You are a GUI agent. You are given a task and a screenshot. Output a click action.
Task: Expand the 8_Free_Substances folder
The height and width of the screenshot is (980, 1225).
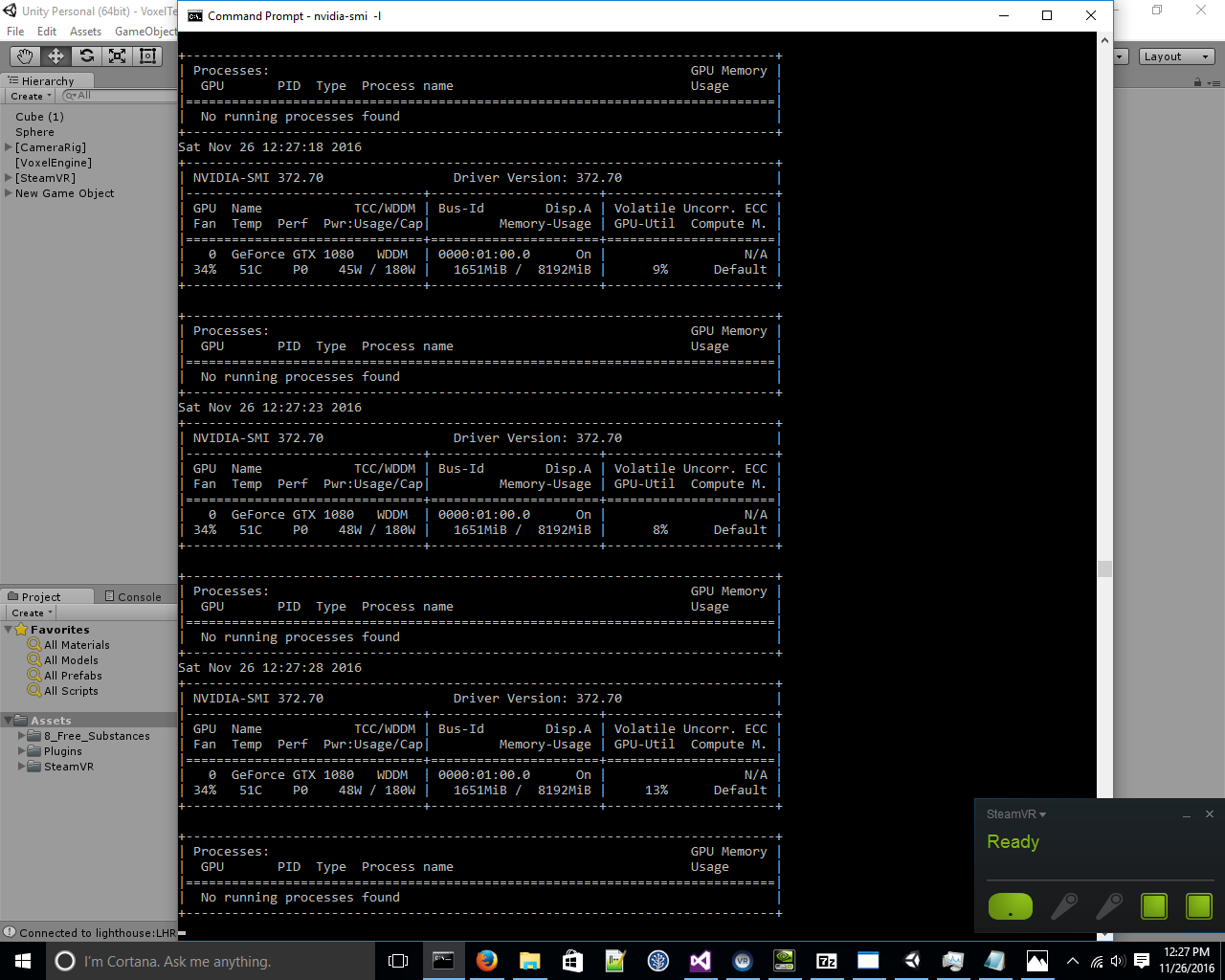21,736
